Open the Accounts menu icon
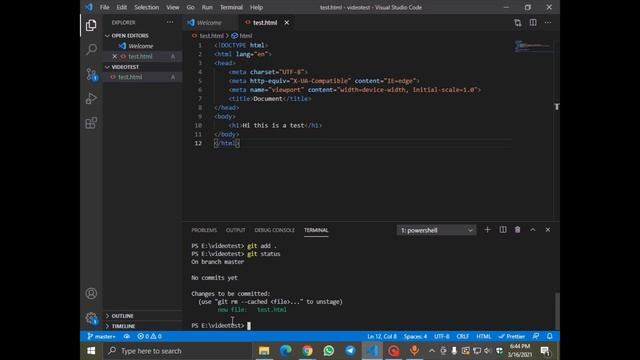The width and height of the screenshot is (640, 360). tap(91, 293)
